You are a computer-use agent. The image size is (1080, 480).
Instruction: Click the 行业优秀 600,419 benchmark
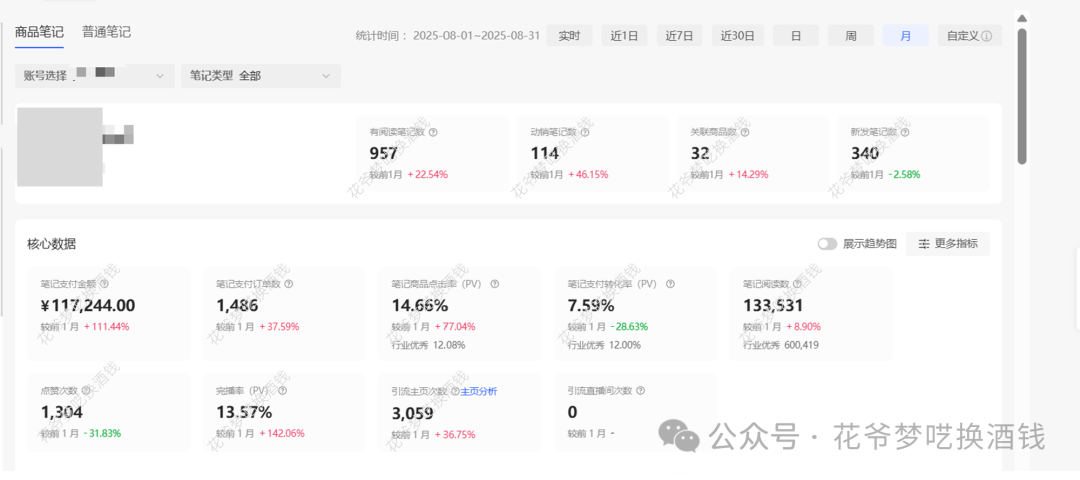coord(781,345)
